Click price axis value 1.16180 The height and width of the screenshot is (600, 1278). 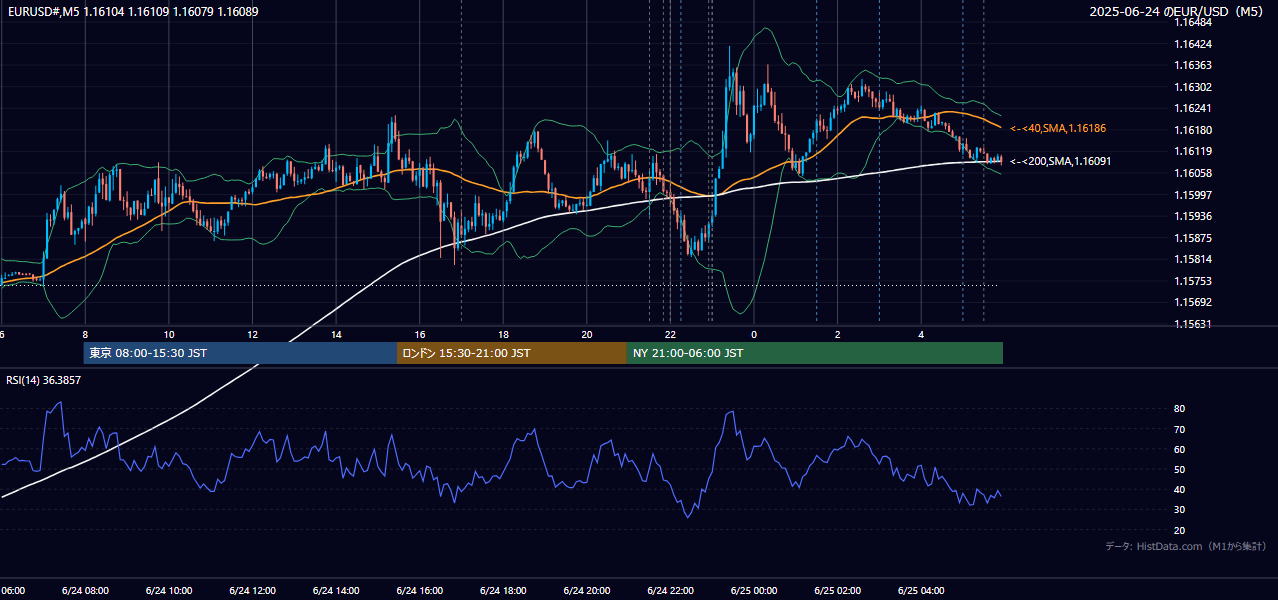pyautogui.click(x=1193, y=130)
